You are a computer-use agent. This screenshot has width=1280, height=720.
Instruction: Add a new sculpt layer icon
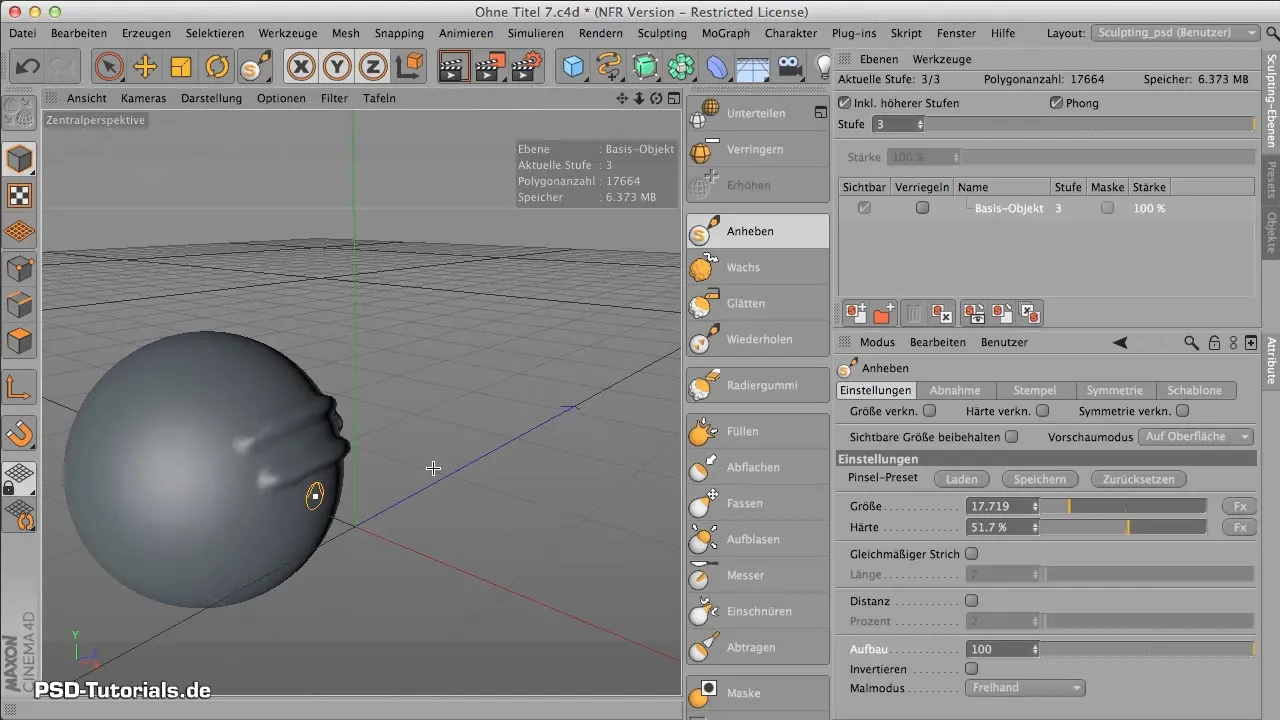(x=855, y=314)
